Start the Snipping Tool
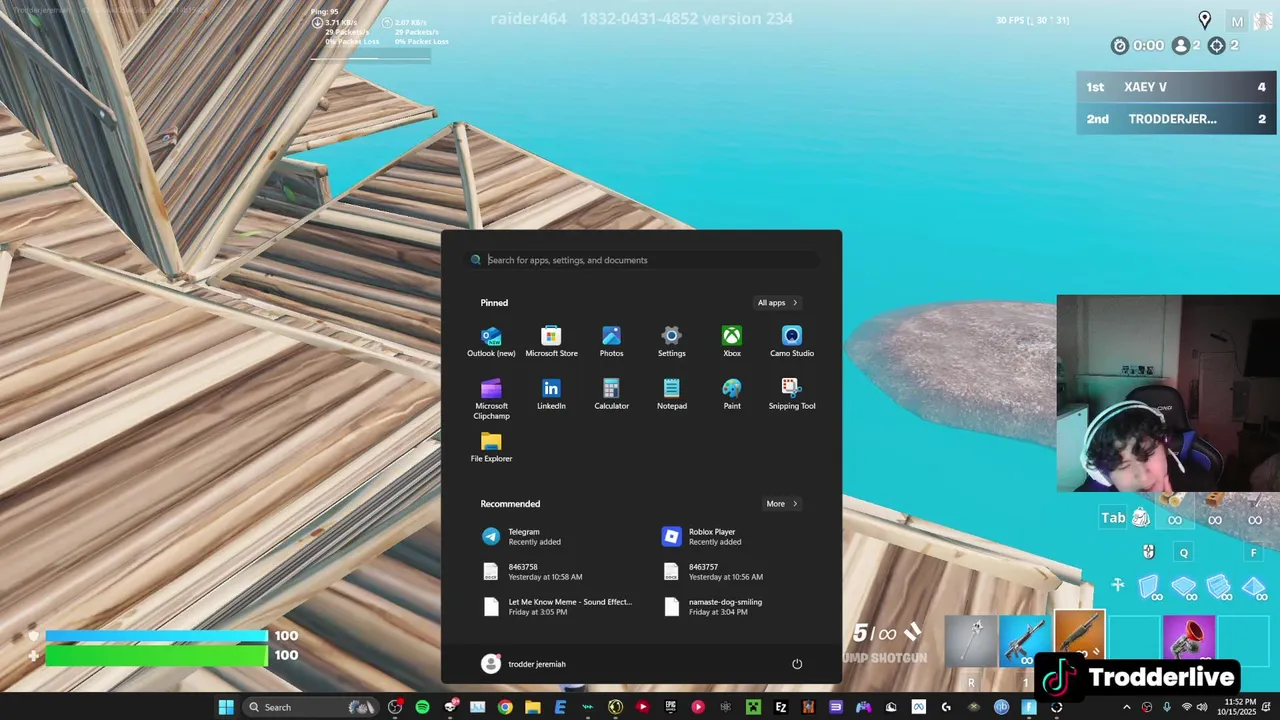 coord(792,394)
